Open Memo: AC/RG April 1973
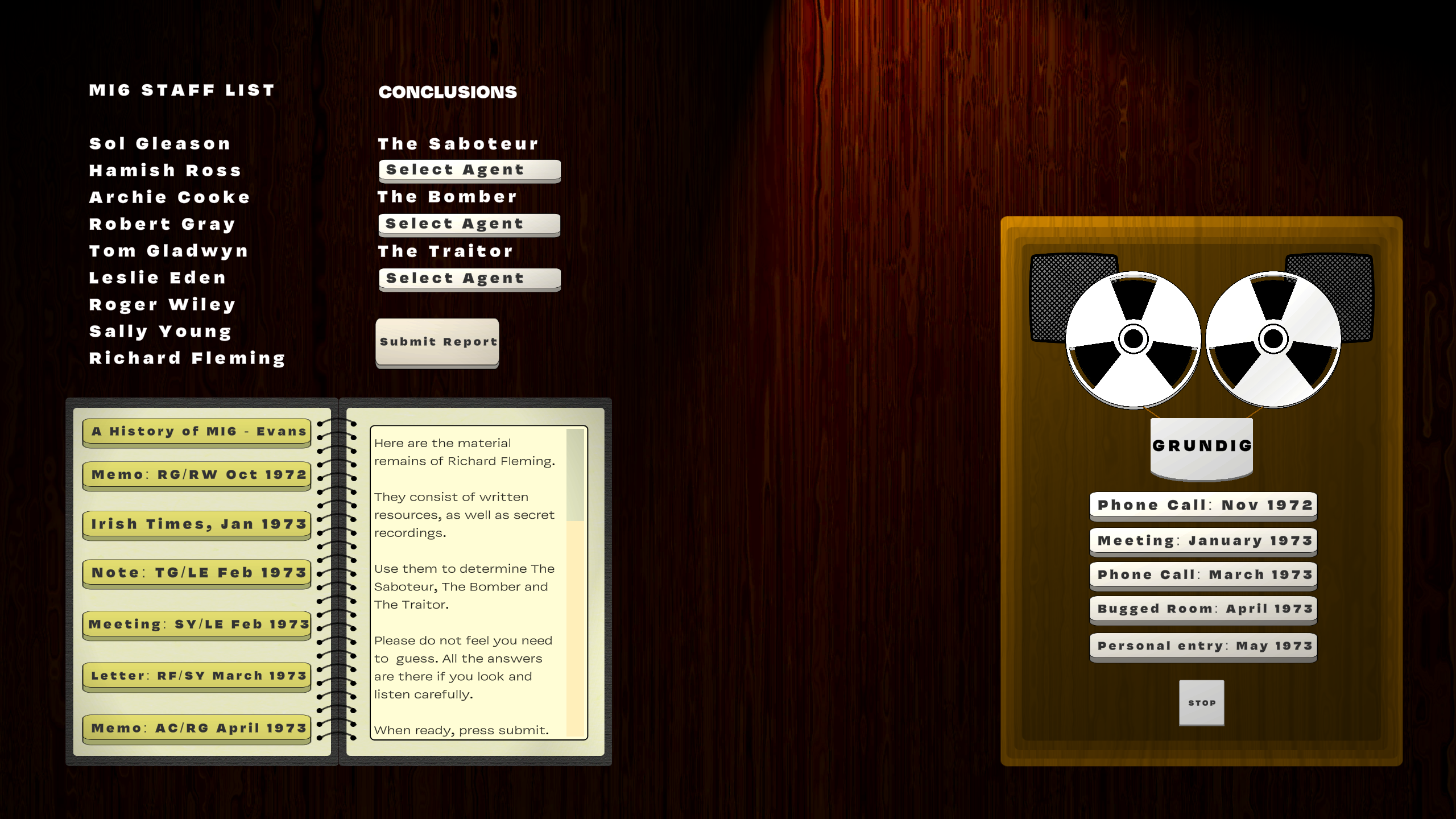The width and height of the screenshot is (1456, 819). pyautogui.click(x=197, y=729)
